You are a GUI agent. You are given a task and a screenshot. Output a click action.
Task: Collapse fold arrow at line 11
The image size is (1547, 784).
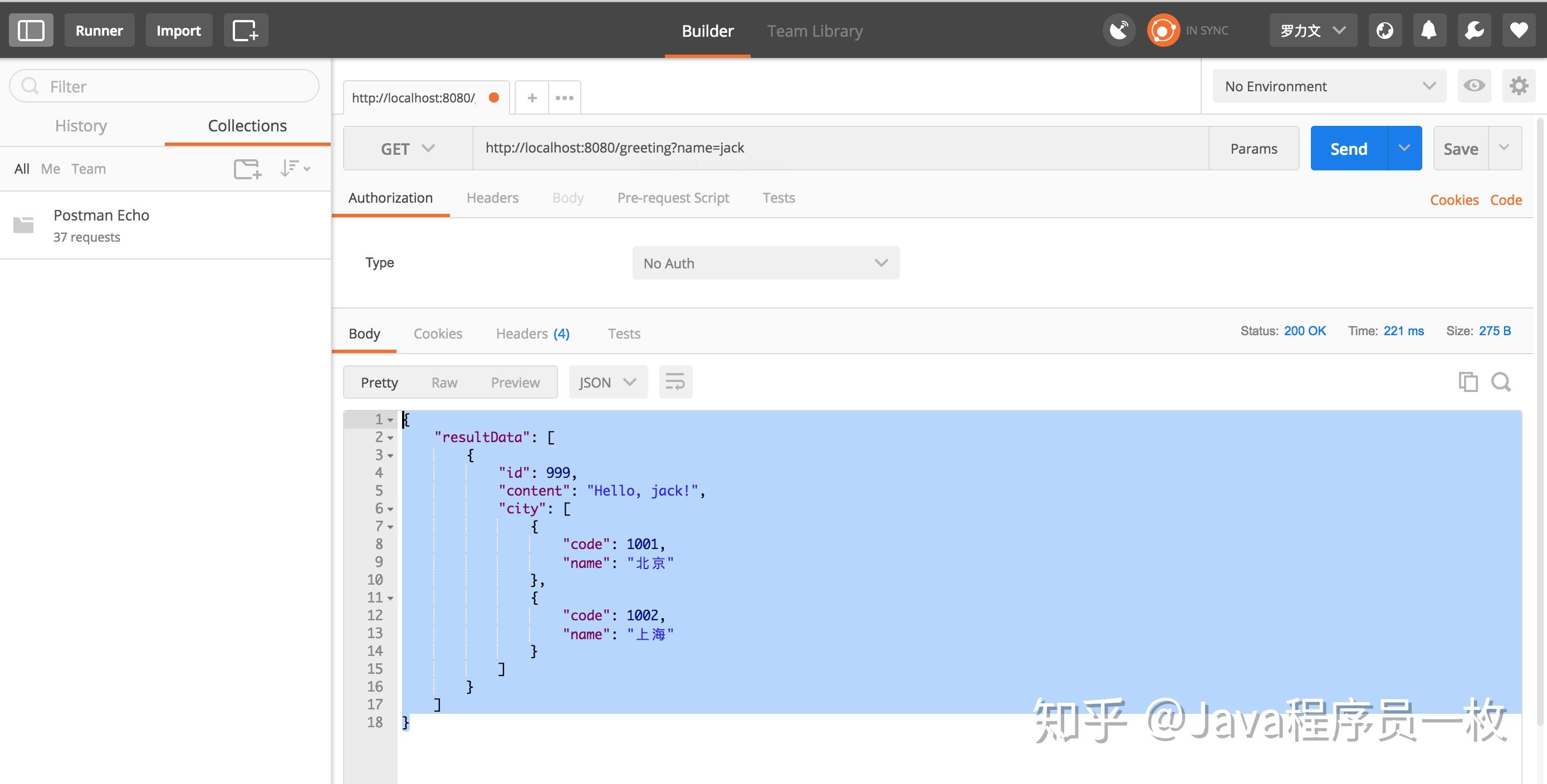[390, 599]
